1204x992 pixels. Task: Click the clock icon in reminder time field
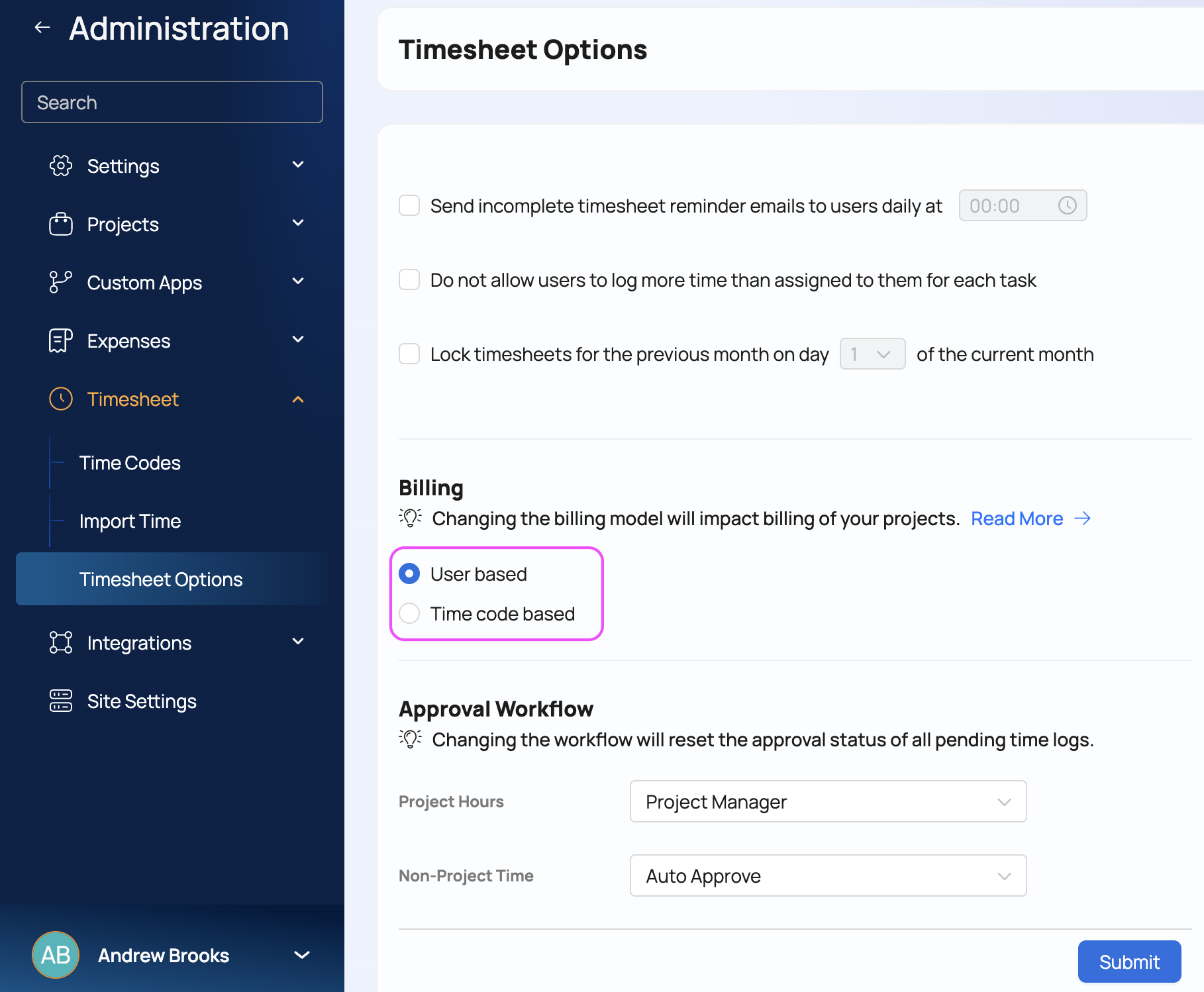pos(1067,206)
